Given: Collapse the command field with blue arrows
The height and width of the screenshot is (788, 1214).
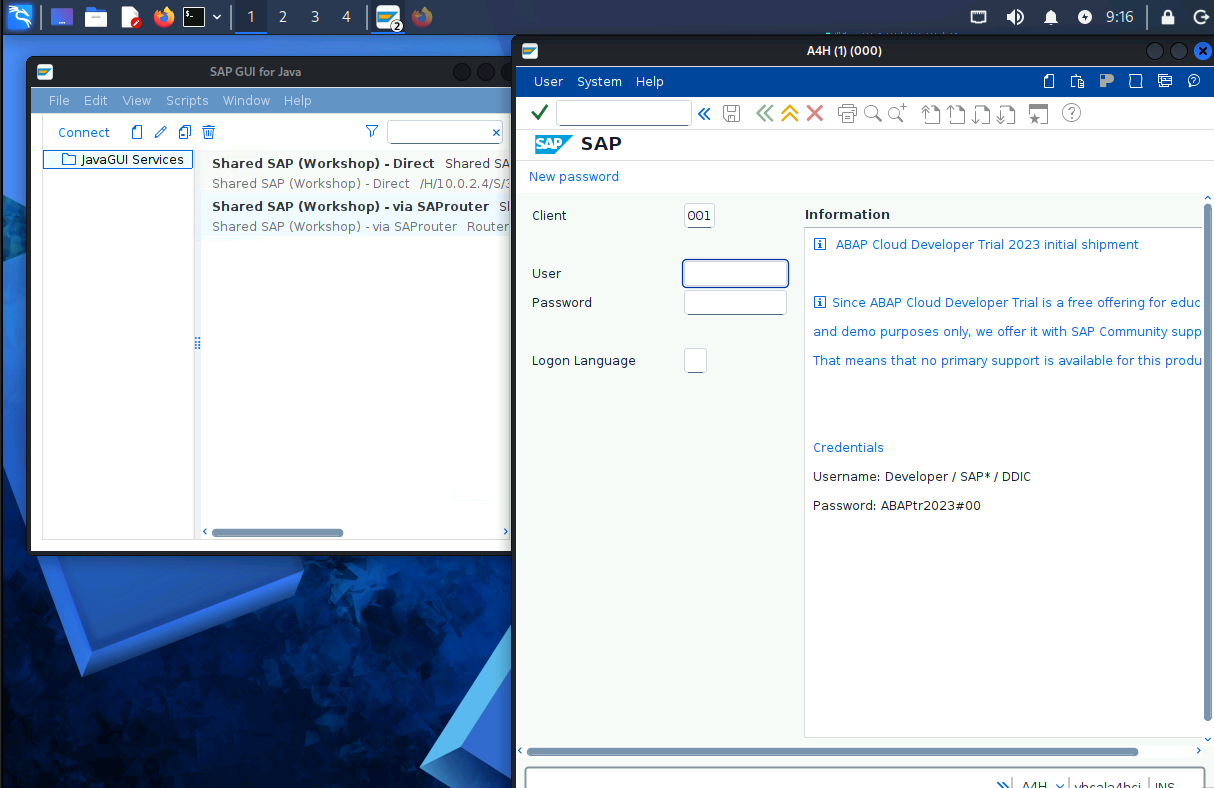Looking at the screenshot, I should (704, 113).
